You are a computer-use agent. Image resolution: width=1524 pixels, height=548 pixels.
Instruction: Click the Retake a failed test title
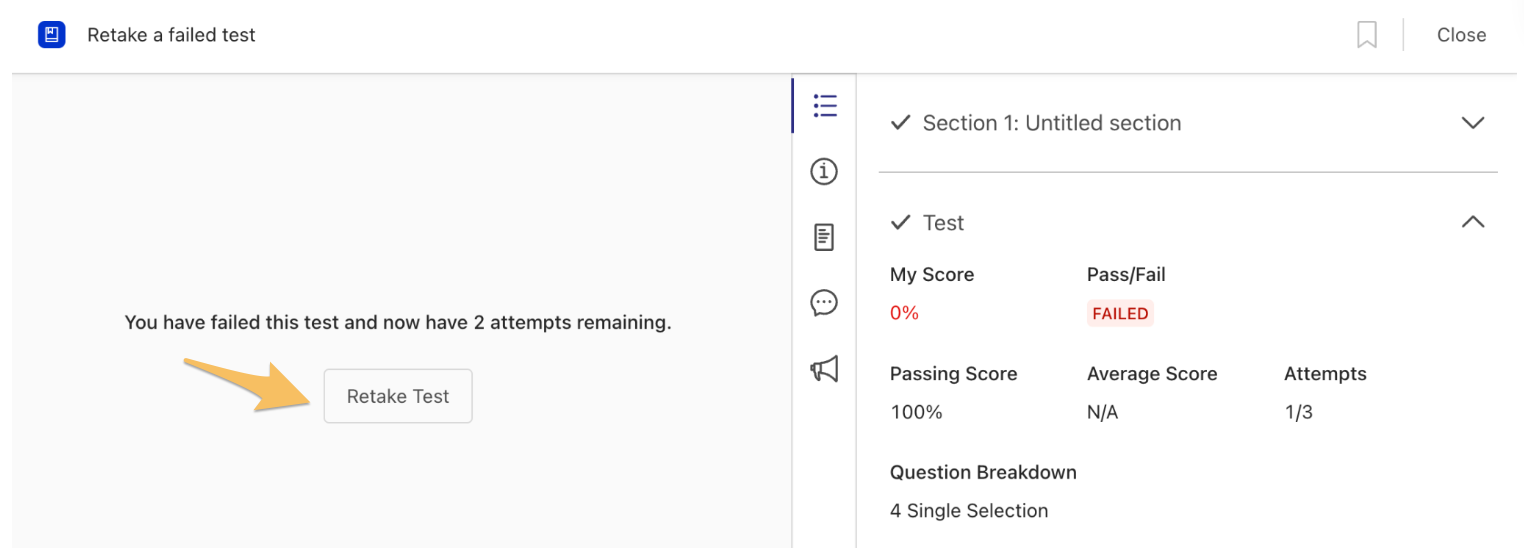171,35
